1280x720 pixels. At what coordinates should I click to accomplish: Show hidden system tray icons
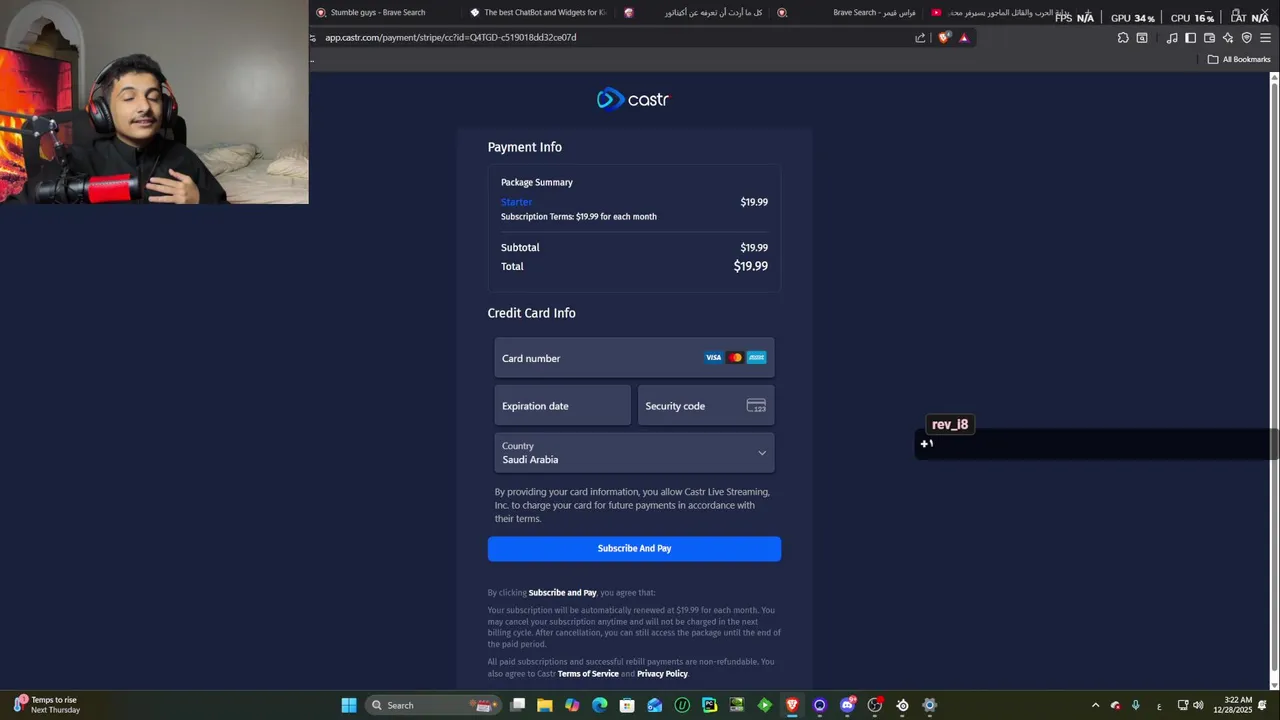[1095, 705]
